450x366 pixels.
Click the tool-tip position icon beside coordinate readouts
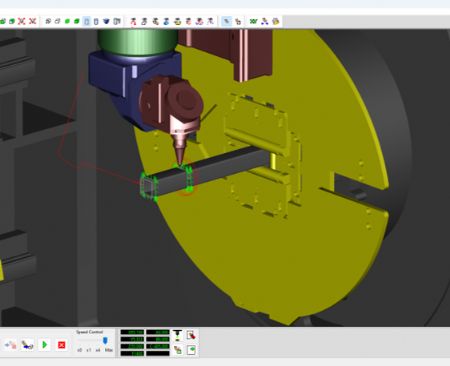tap(177, 335)
